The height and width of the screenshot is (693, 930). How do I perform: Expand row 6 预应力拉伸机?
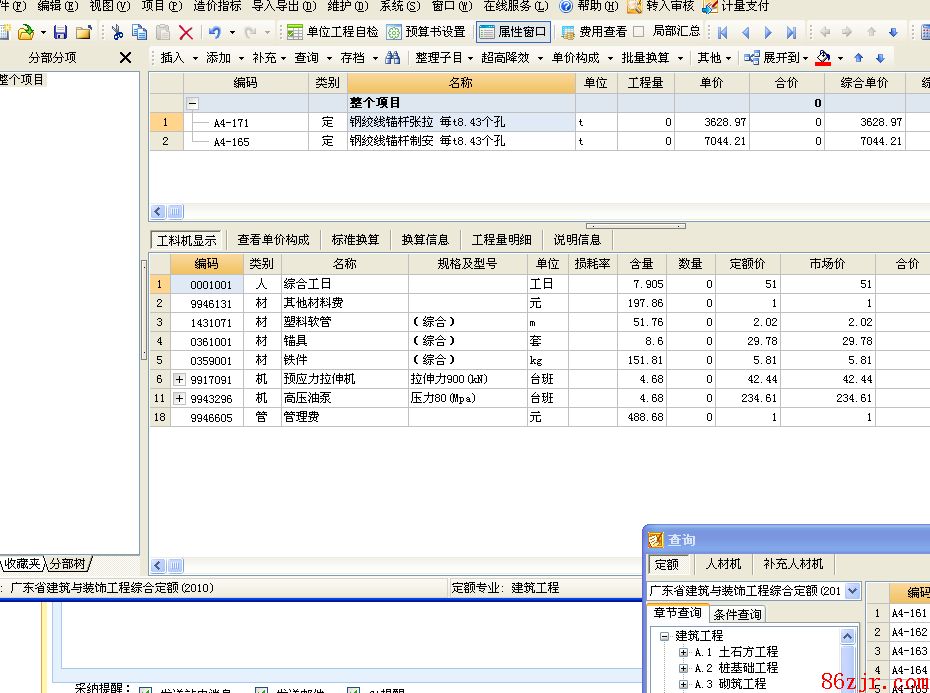(x=180, y=380)
